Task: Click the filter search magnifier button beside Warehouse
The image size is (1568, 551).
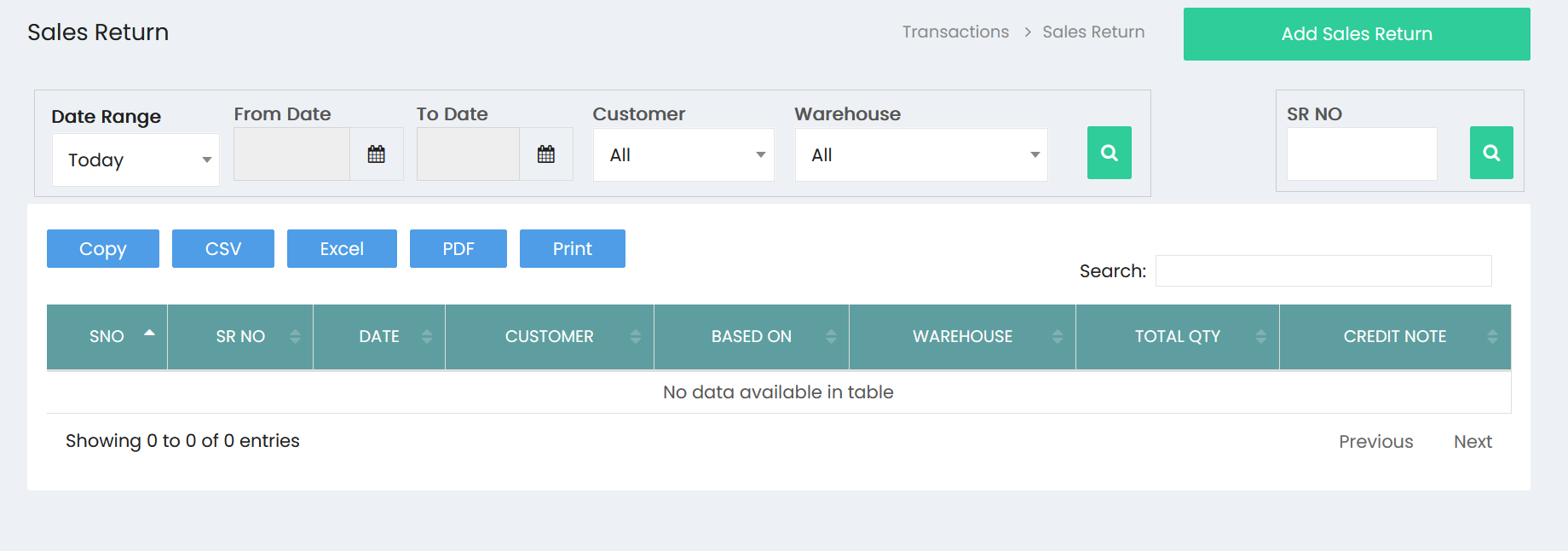Action: [x=1109, y=153]
